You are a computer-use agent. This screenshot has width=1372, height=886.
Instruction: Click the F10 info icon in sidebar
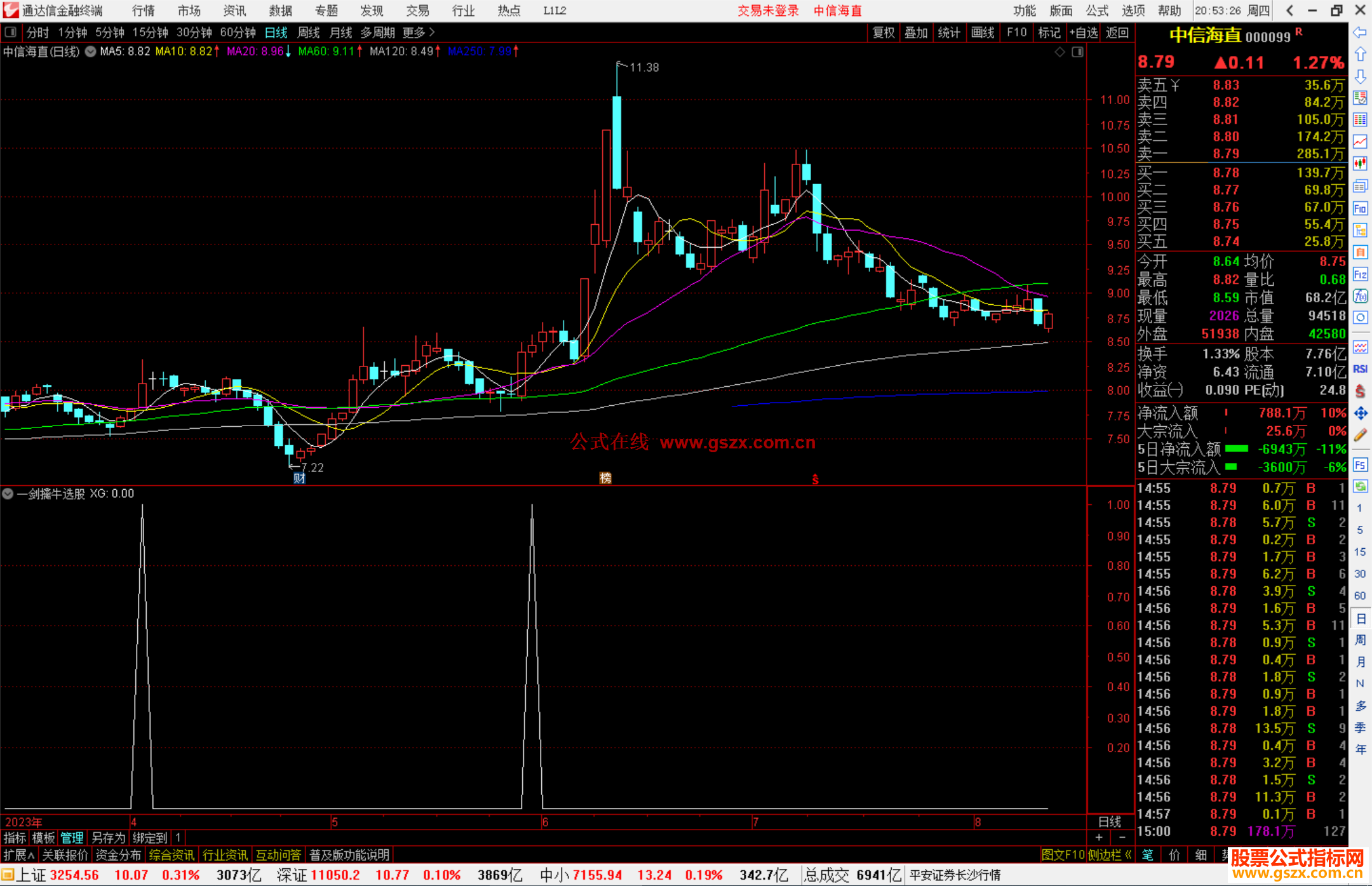coord(1360,208)
